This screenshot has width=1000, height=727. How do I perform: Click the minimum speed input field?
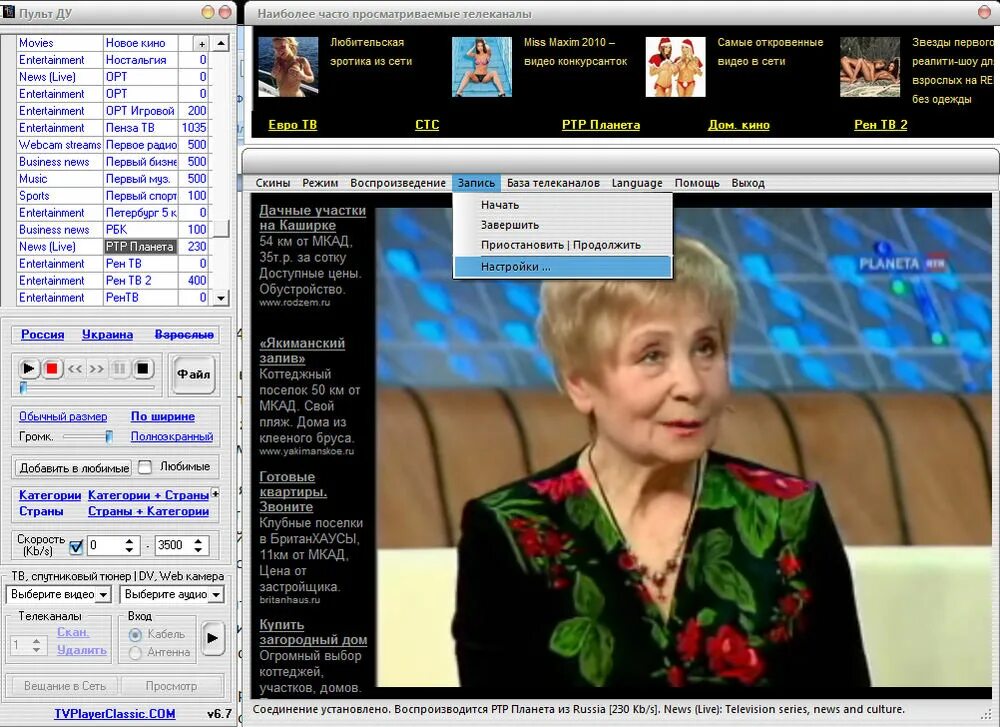pyautogui.click(x=105, y=545)
